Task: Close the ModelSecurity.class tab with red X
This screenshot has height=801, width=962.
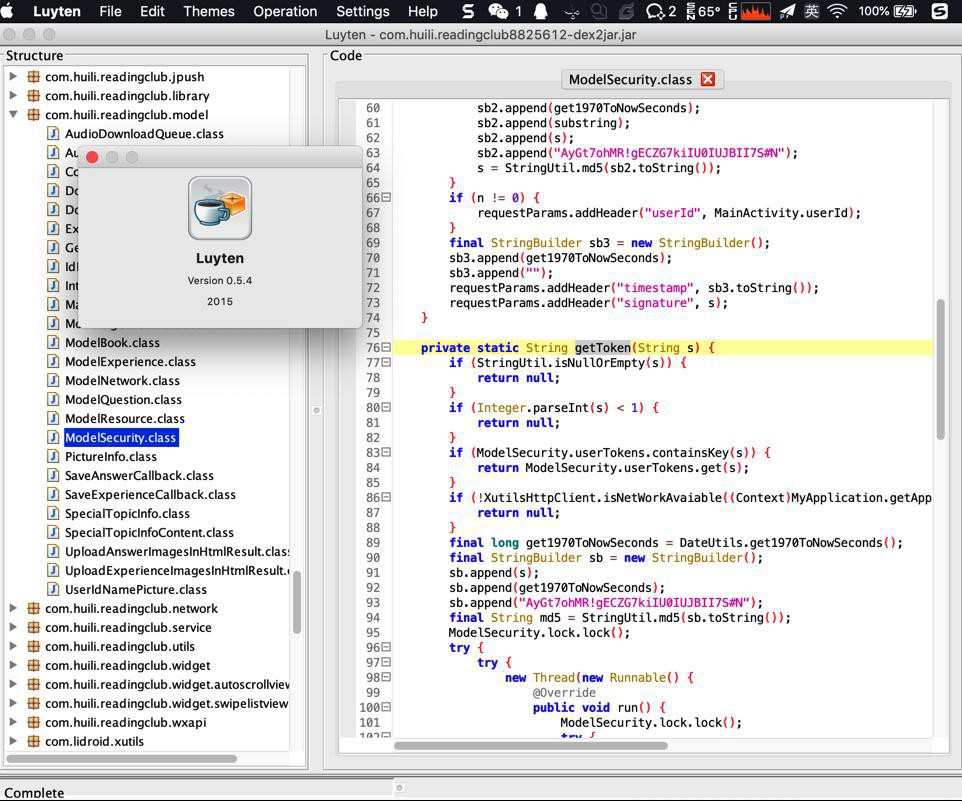Action: pyautogui.click(x=708, y=79)
